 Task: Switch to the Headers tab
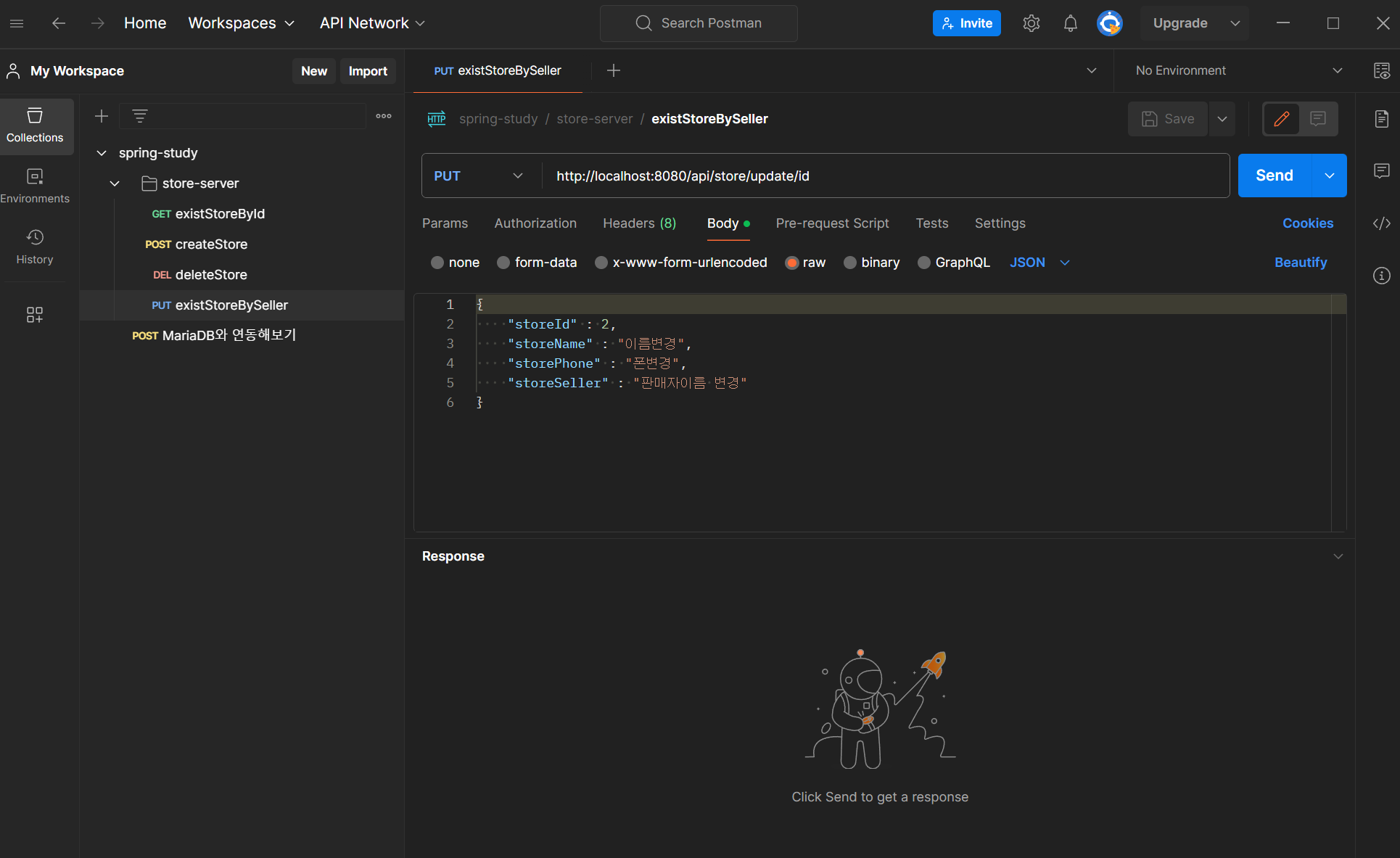(x=639, y=223)
